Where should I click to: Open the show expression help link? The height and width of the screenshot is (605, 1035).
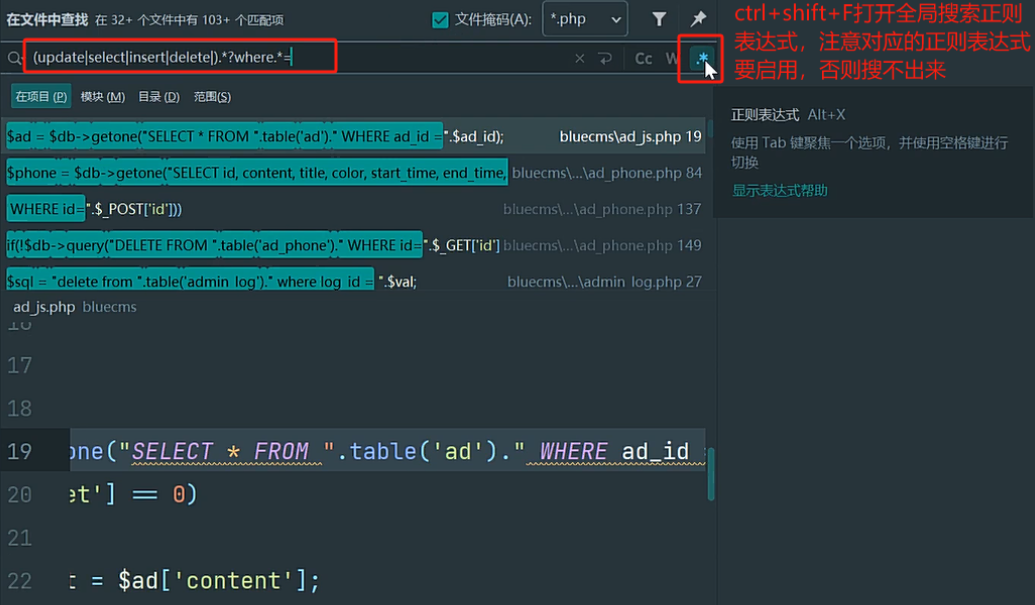pos(780,191)
